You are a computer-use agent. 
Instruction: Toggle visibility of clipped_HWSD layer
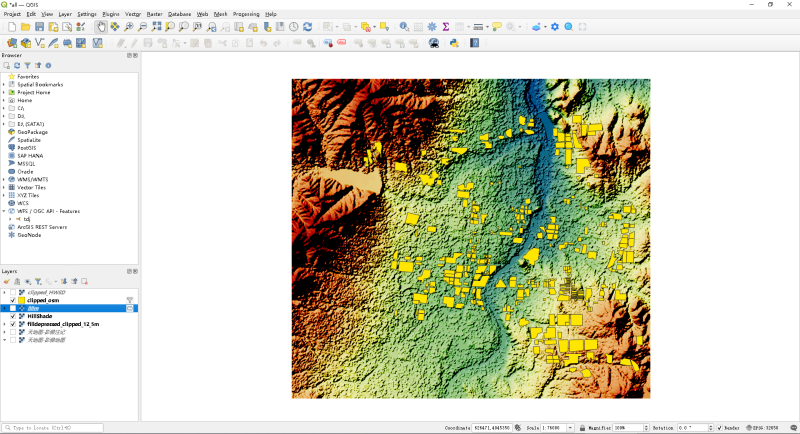pyautogui.click(x=13, y=293)
